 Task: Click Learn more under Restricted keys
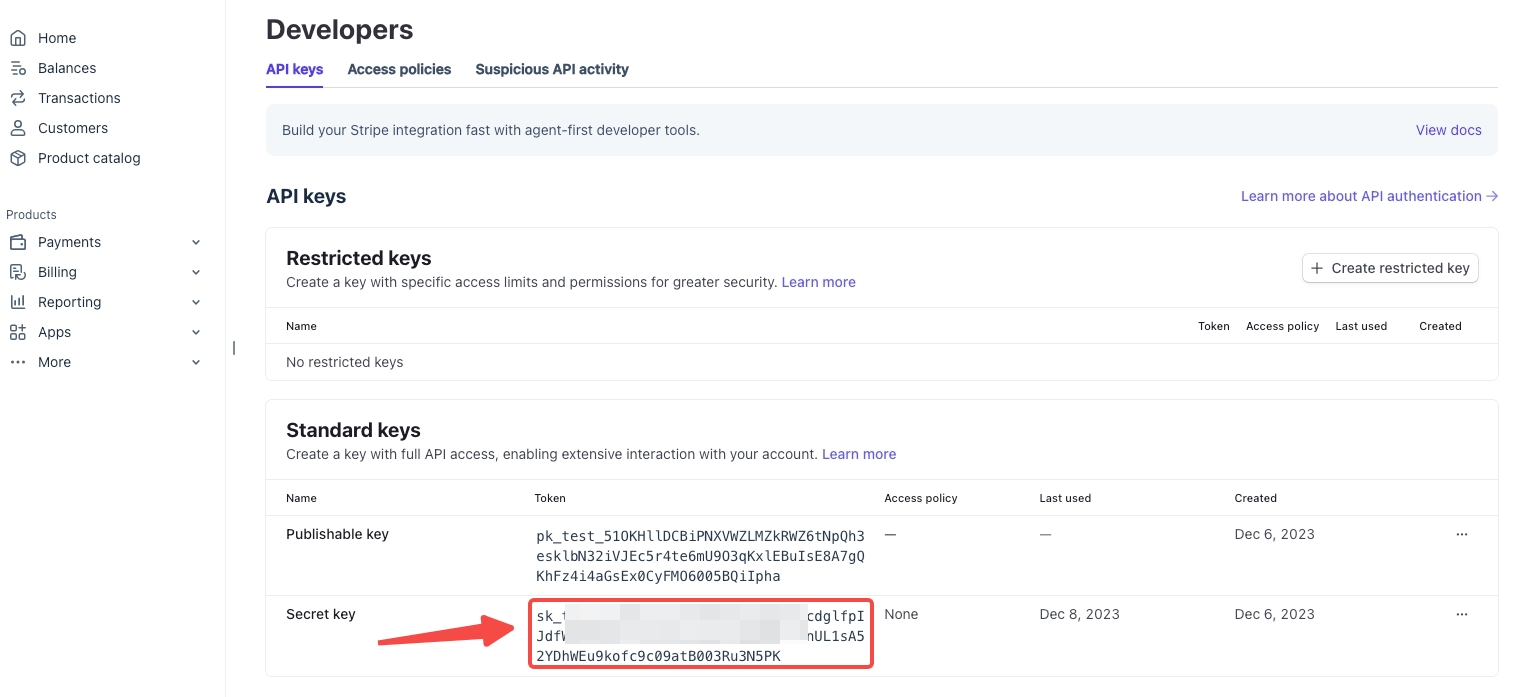pyautogui.click(x=818, y=282)
